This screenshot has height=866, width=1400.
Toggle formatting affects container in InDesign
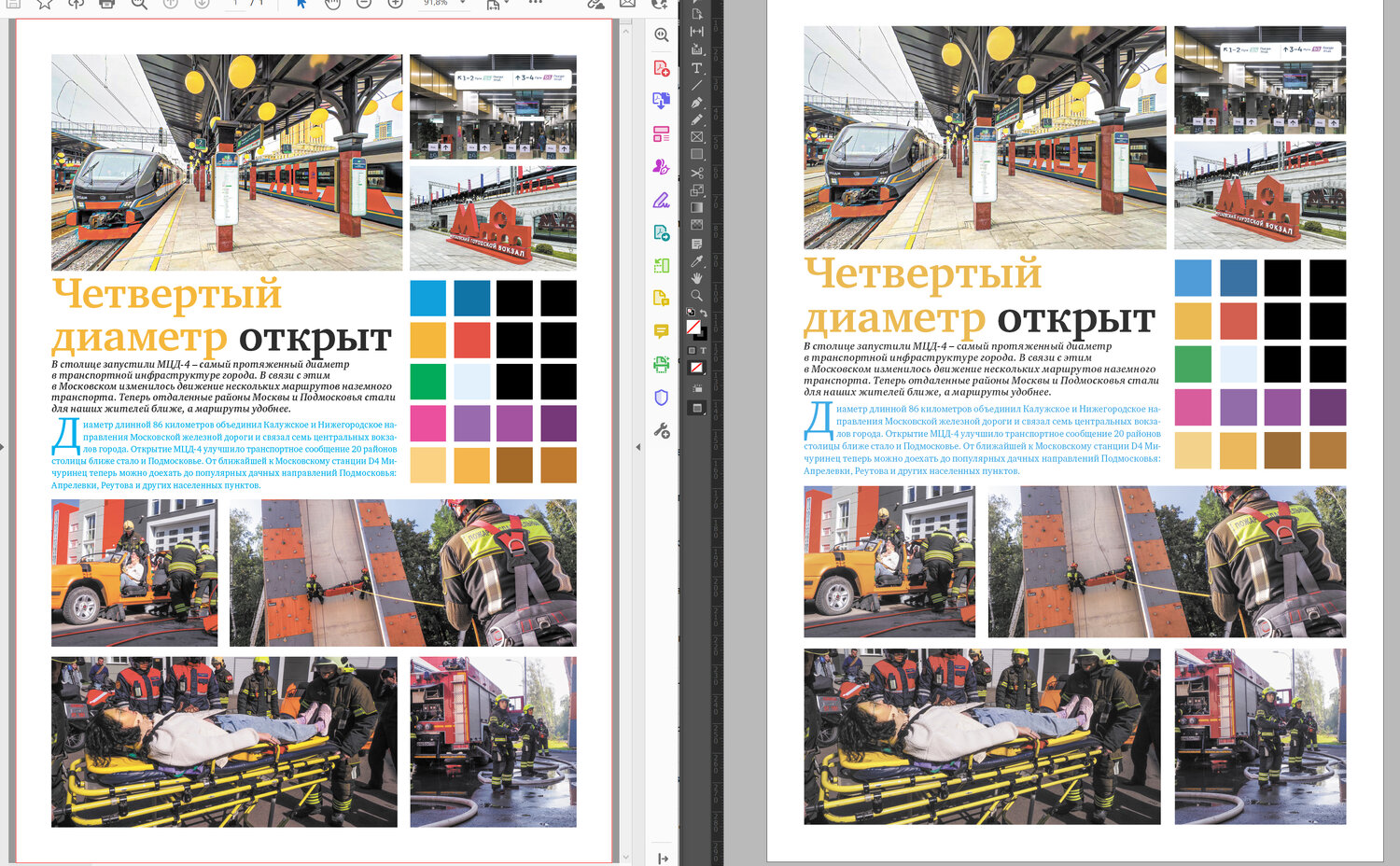pyautogui.click(x=692, y=351)
